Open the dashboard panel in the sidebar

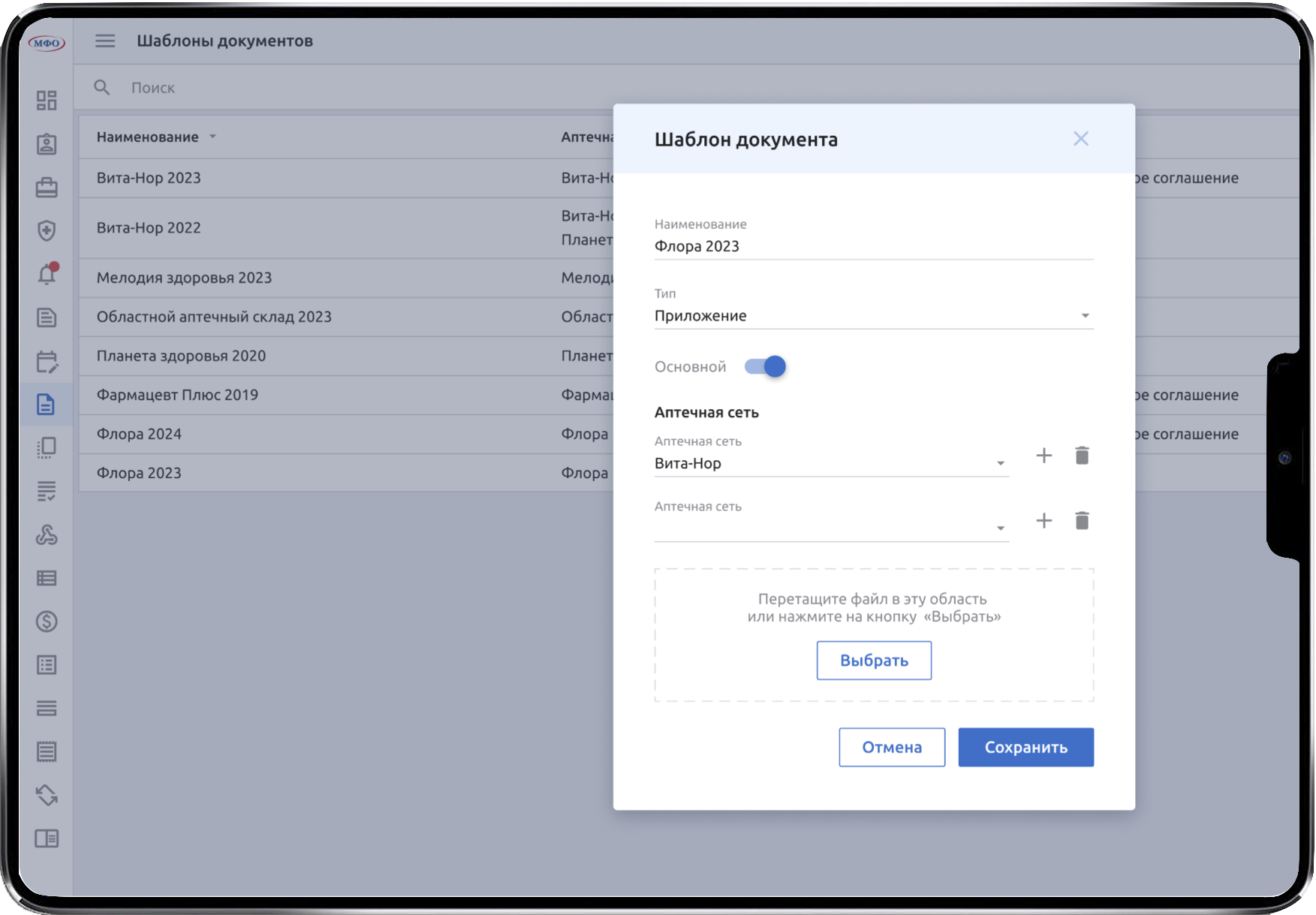pyautogui.click(x=46, y=100)
